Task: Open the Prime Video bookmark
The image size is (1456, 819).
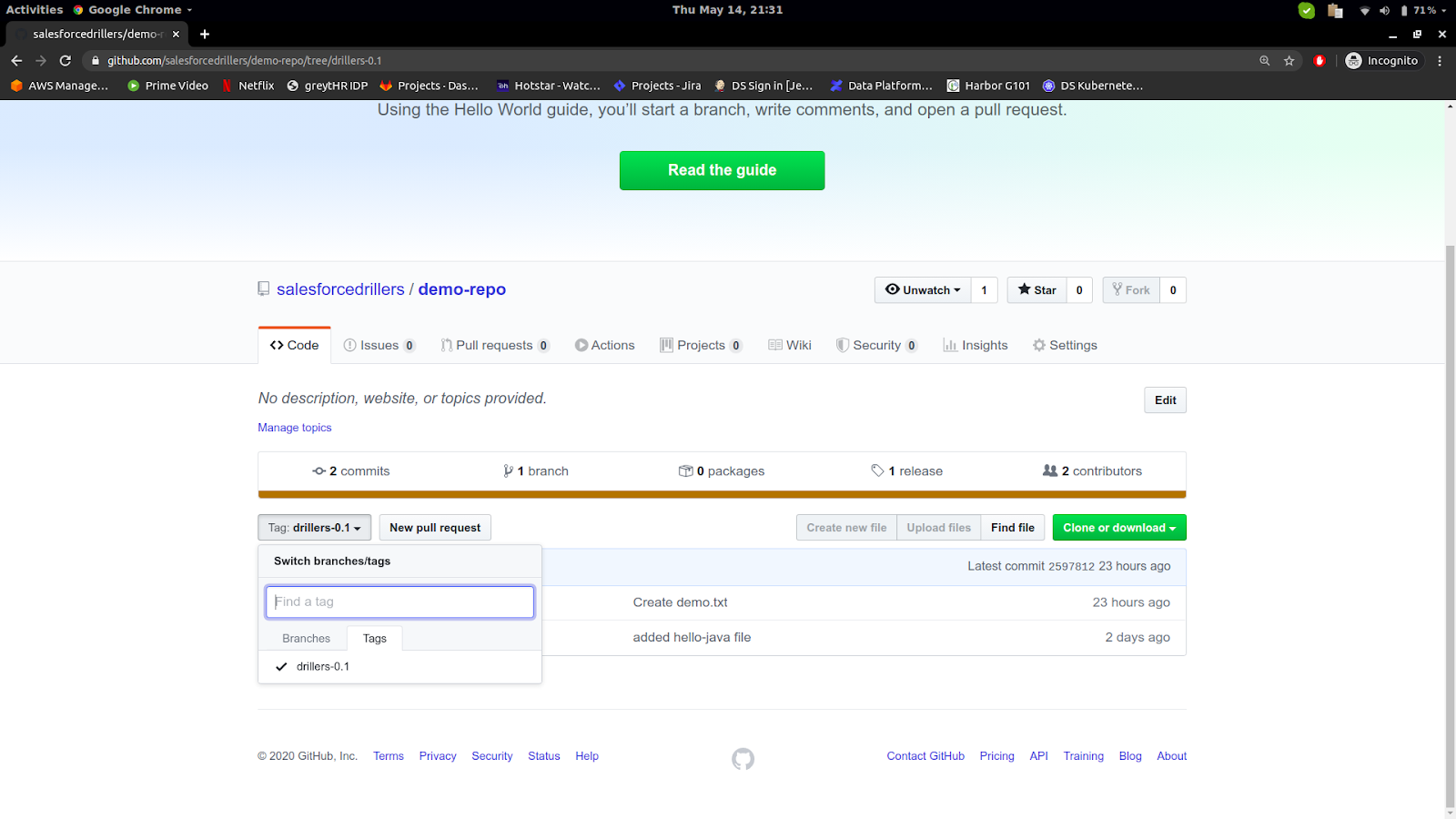Action: coord(167,86)
